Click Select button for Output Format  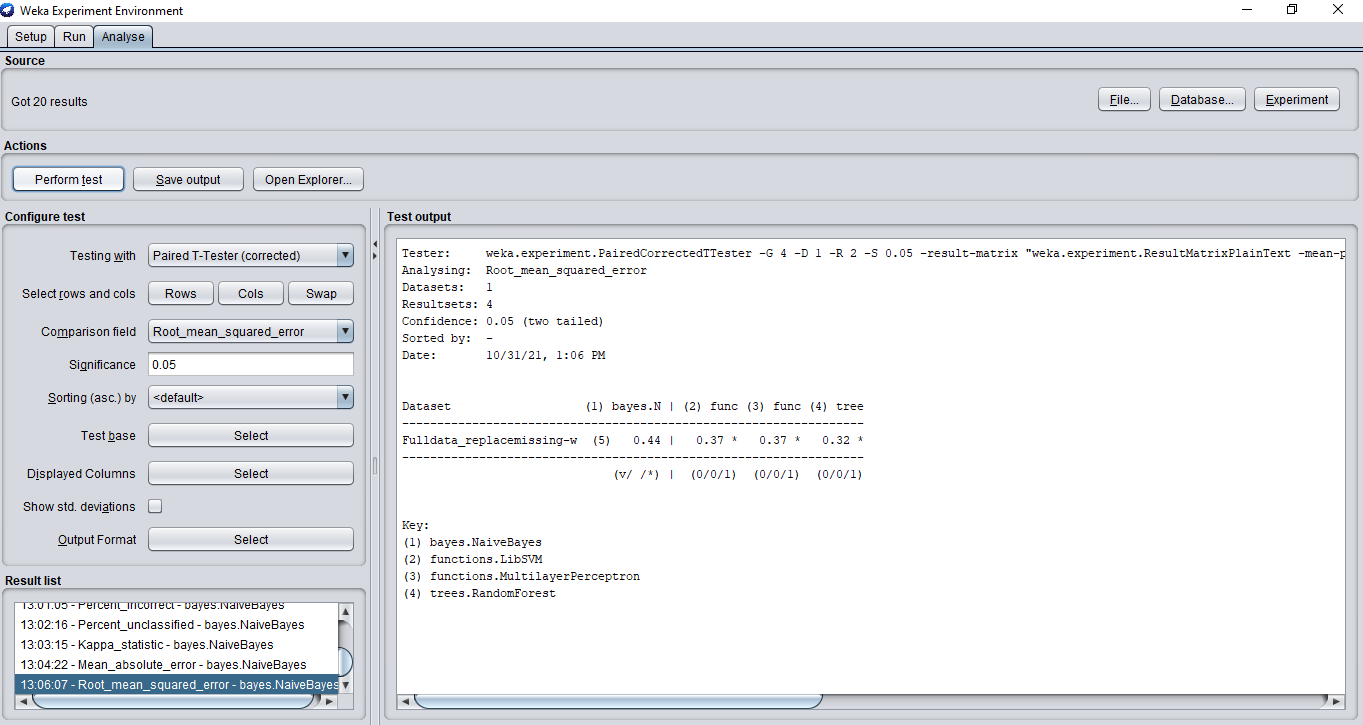click(x=251, y=540)
